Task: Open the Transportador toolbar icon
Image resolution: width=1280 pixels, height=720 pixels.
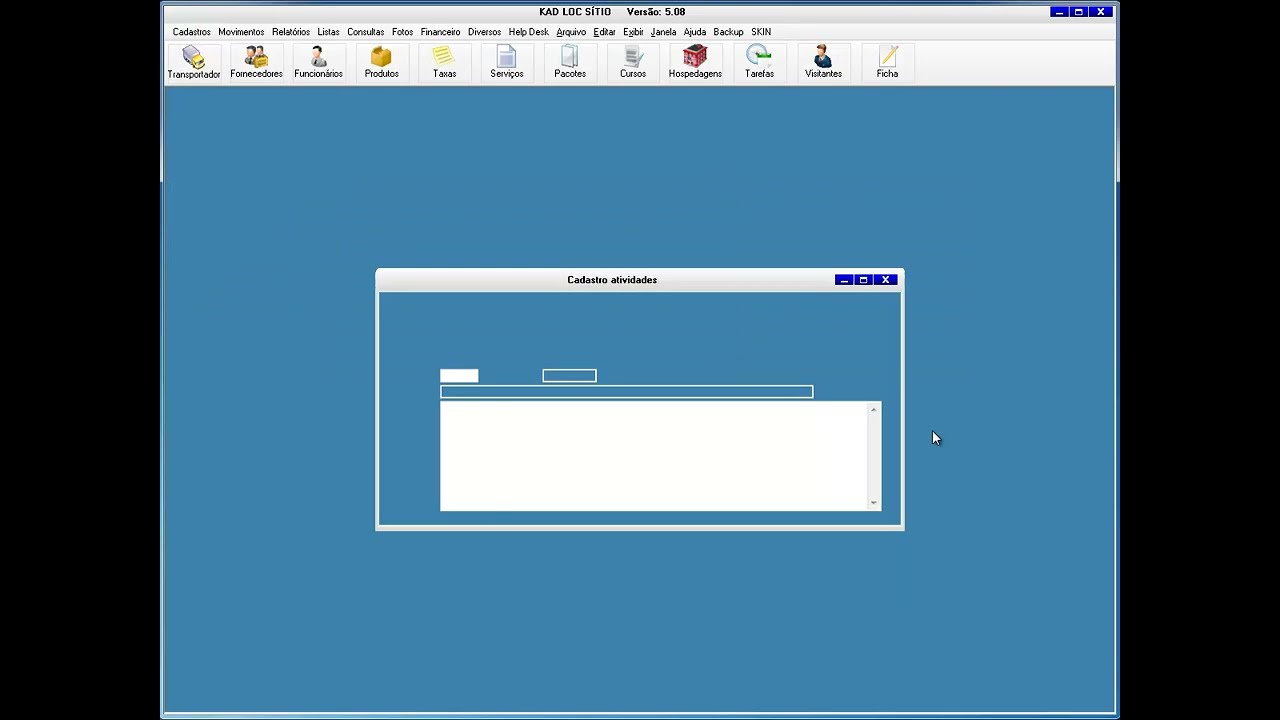Action: pyautogui.click(x=194, y=62)
